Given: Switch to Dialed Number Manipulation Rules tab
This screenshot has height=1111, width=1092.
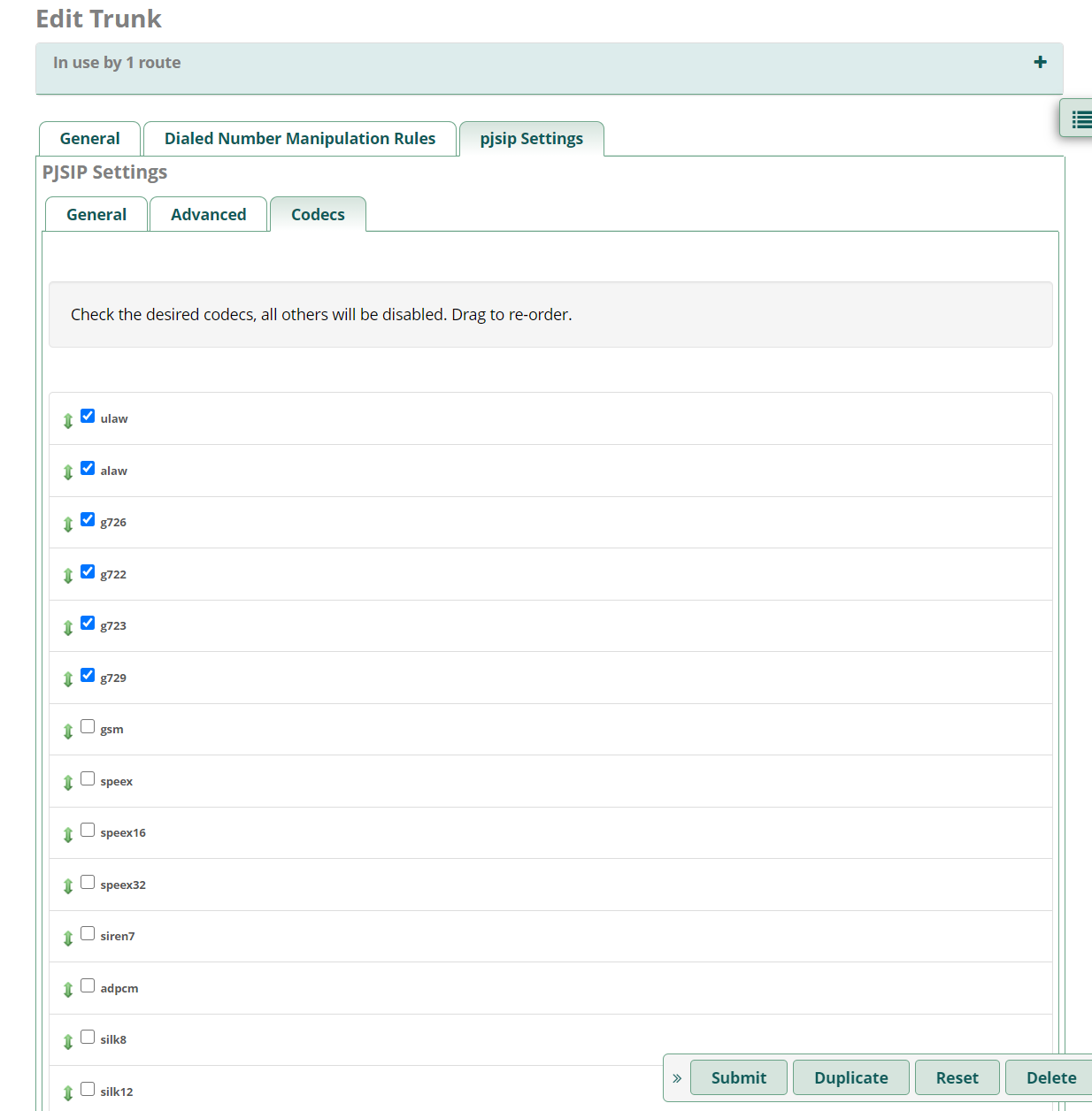Looking at the screenshot, I should [x=300, y=139].
